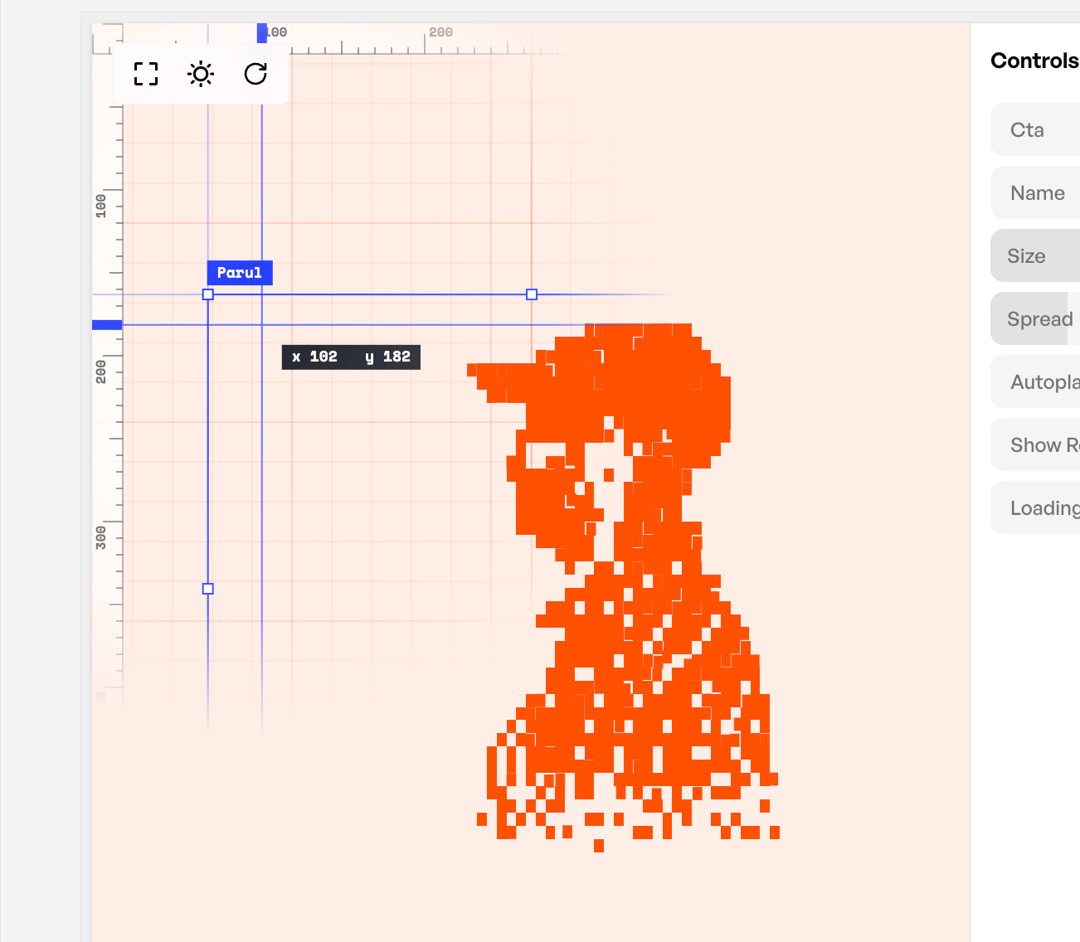The image size is (1080, 942).
Task: Toggle the Autoplay control
Action: 1035,381
